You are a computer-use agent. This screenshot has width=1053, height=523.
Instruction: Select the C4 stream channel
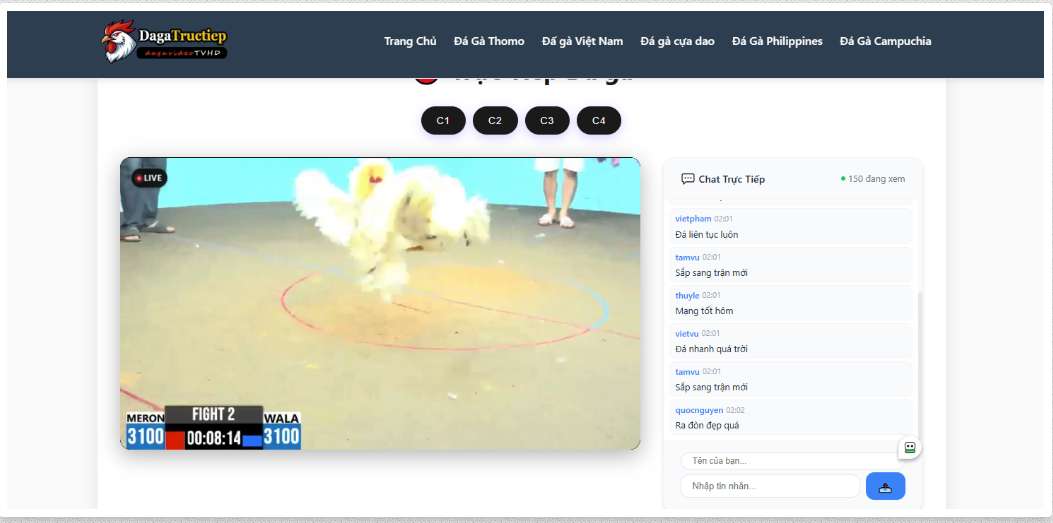tap(599, 121)
